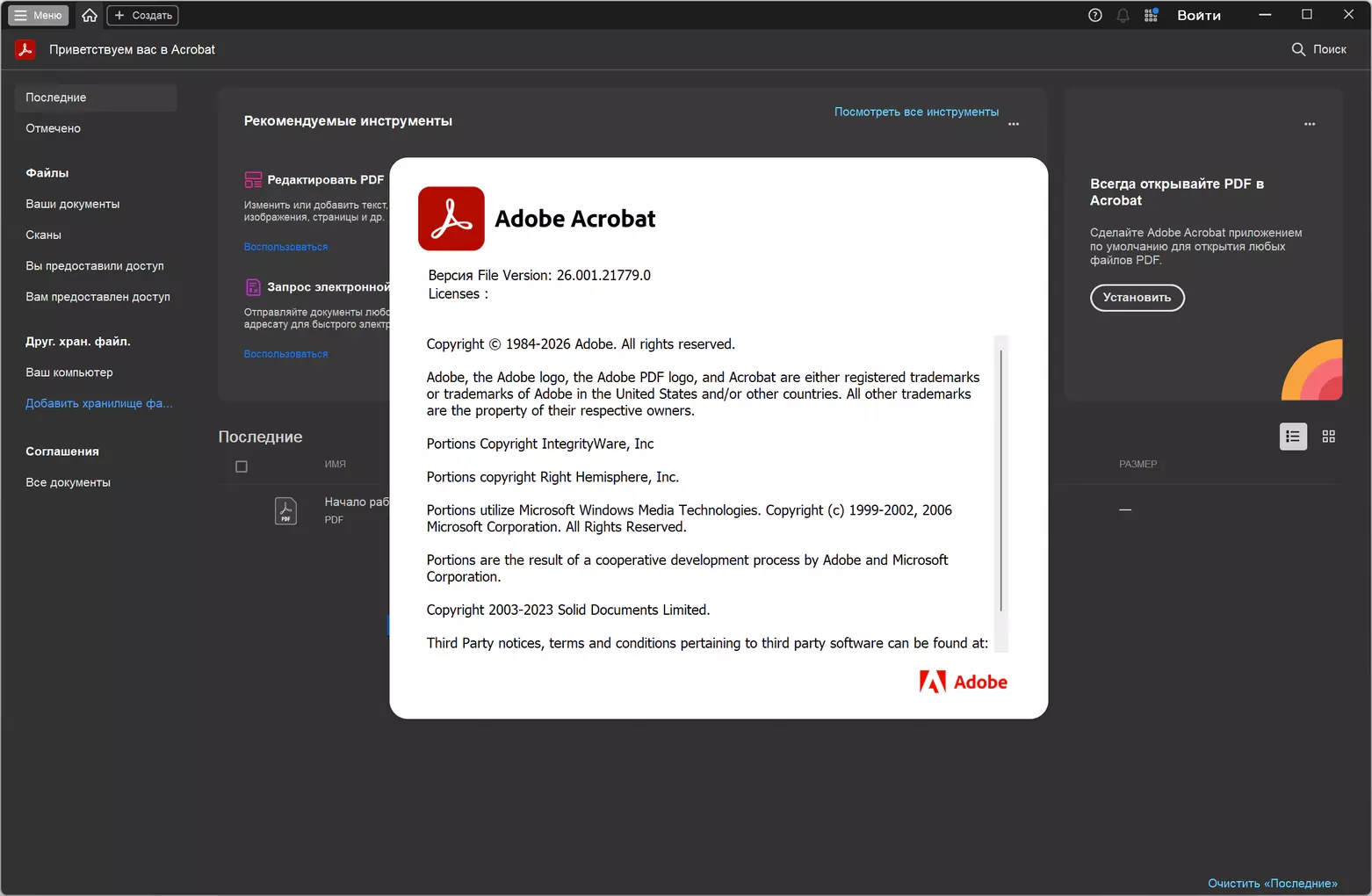Click the About dialog scrollbar thumb
1372x896 pixels.
(1001, 481)
